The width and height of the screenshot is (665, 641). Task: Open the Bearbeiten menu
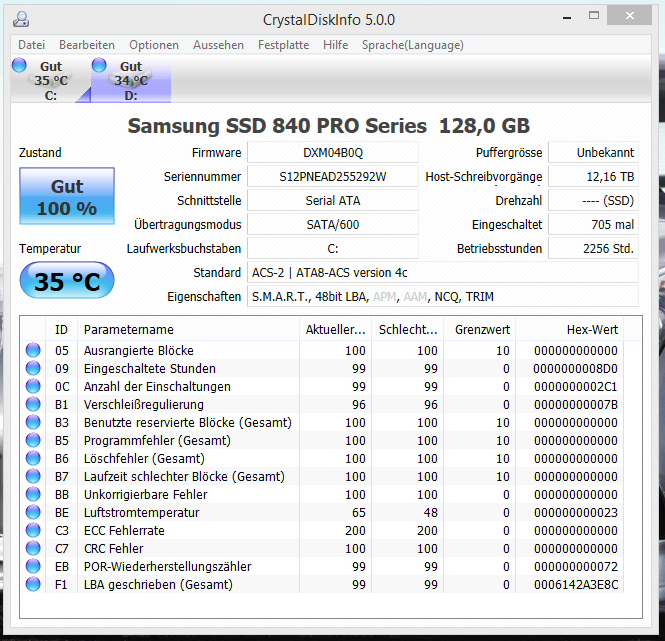pos(87,45)
